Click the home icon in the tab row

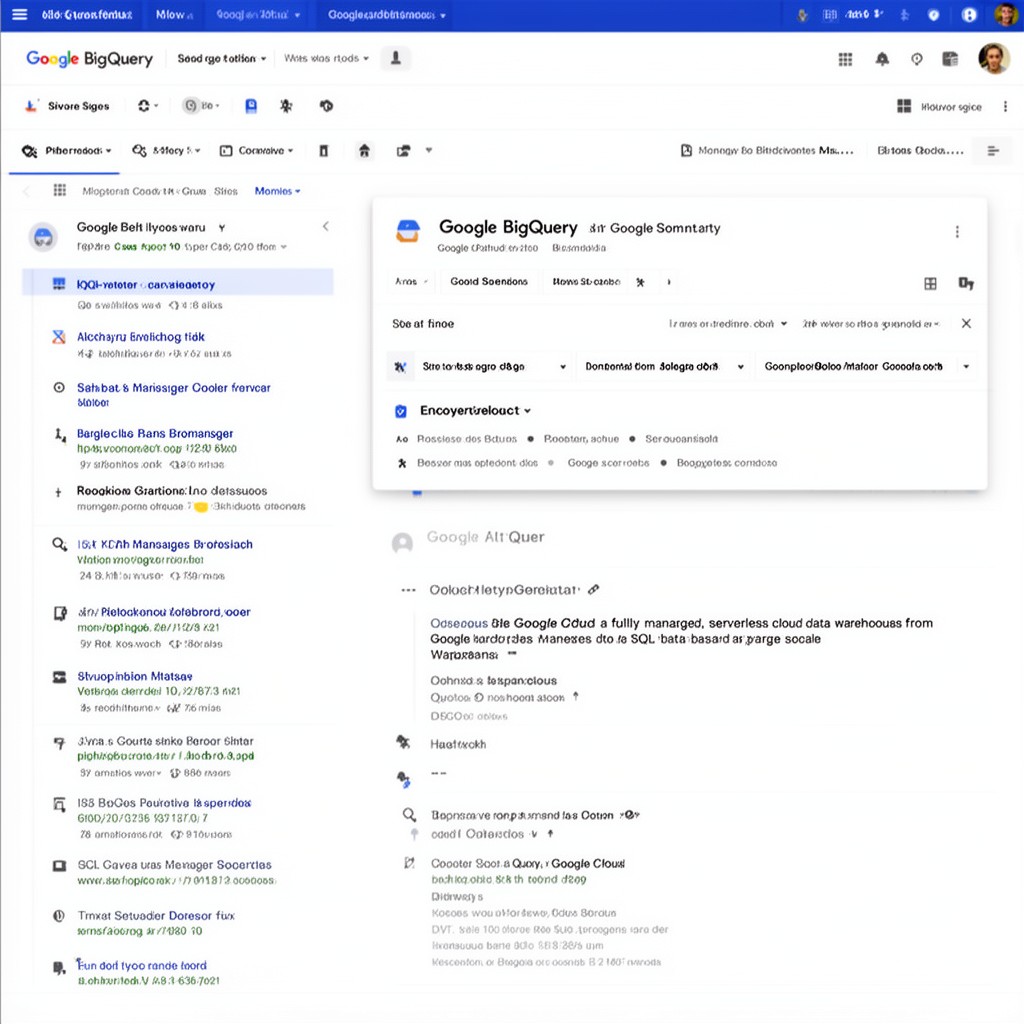(364, 151)
